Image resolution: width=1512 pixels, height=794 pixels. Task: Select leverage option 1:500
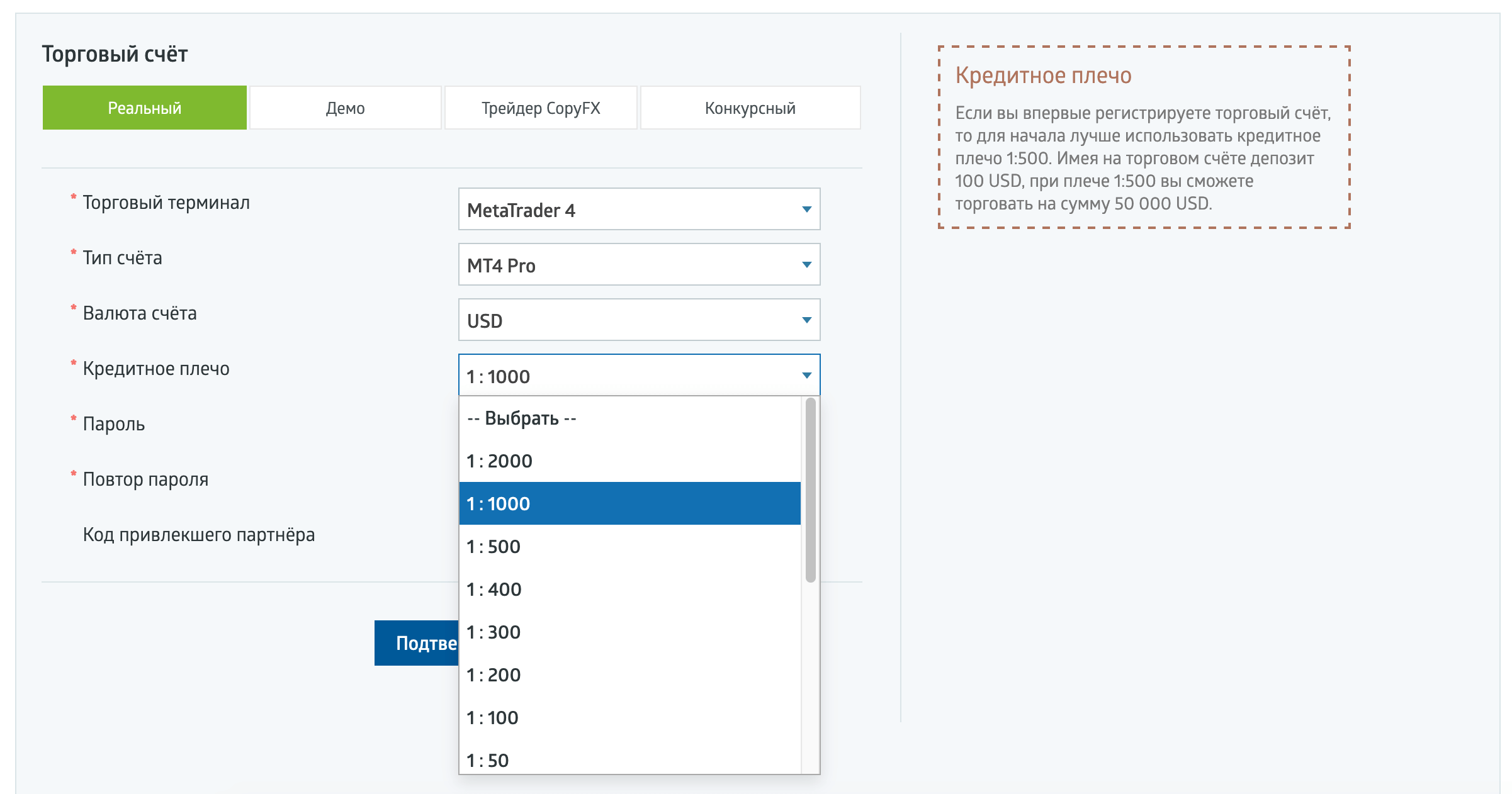[629, 547]
